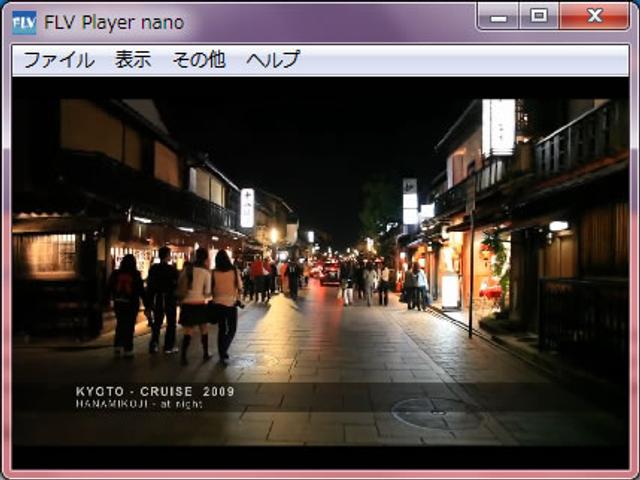Open the その他 menu
Image resolution: width=640 pixels, height=480 pixels.
pyautogui.click(x=199, y=60)
